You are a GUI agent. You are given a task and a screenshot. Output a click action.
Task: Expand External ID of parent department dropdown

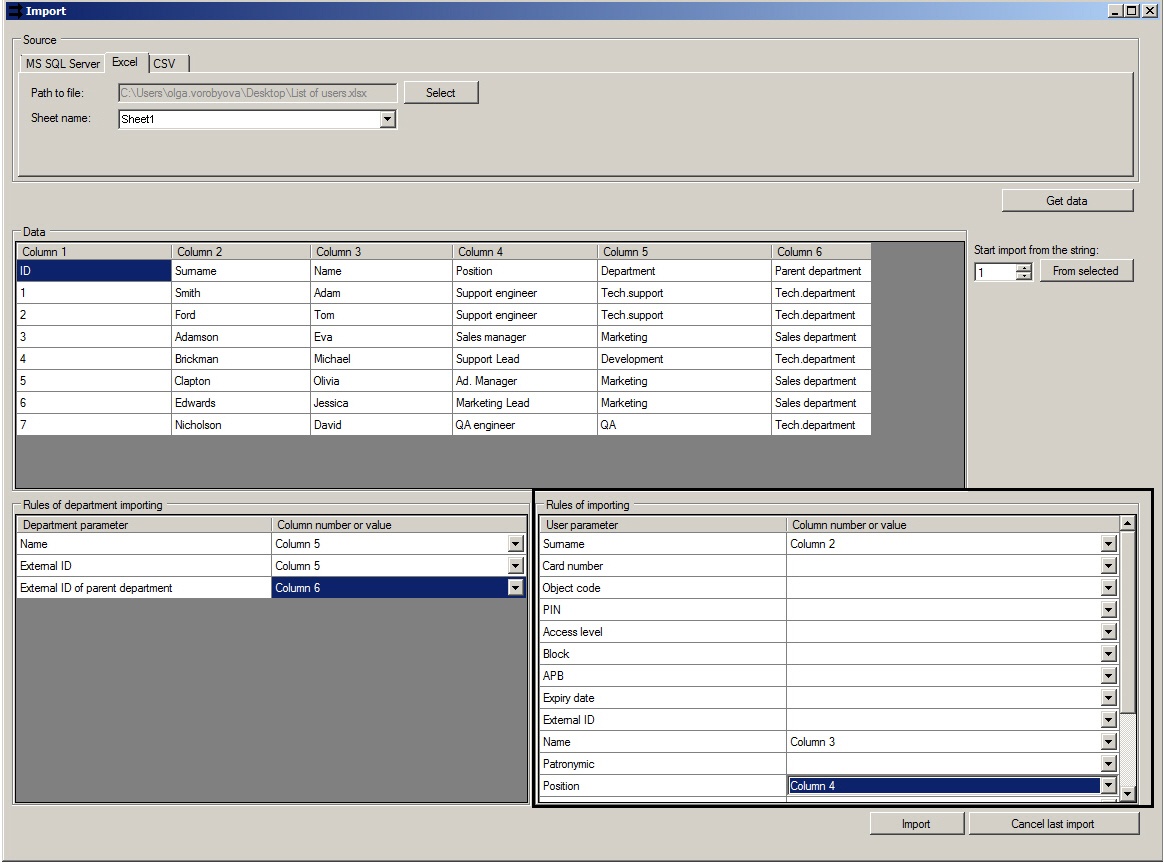point(516,588)
